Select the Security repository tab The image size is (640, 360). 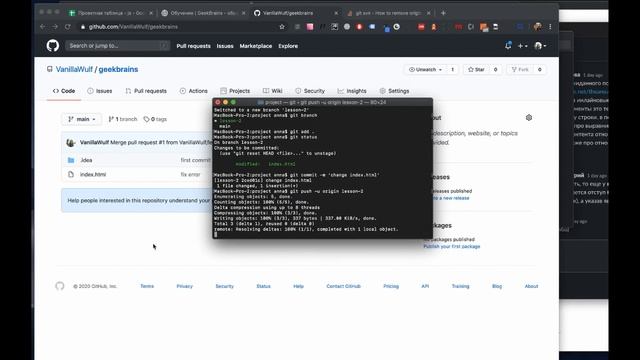click(310, 91)
